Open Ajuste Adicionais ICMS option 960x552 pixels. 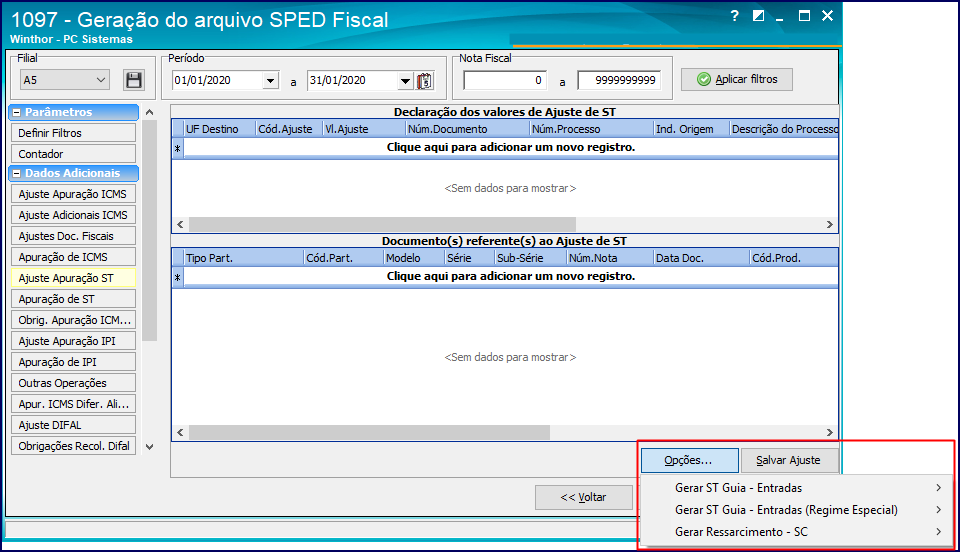click(x=73, y=215)
